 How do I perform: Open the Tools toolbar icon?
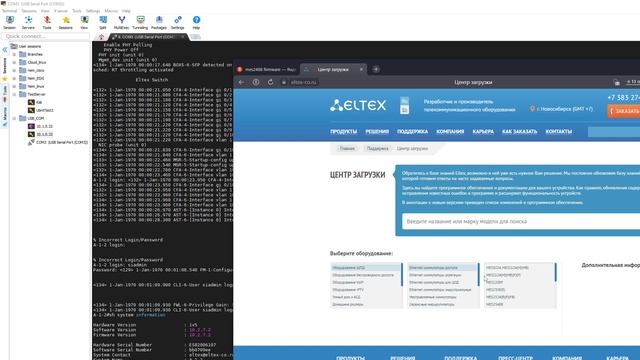(x=47, y=22)
